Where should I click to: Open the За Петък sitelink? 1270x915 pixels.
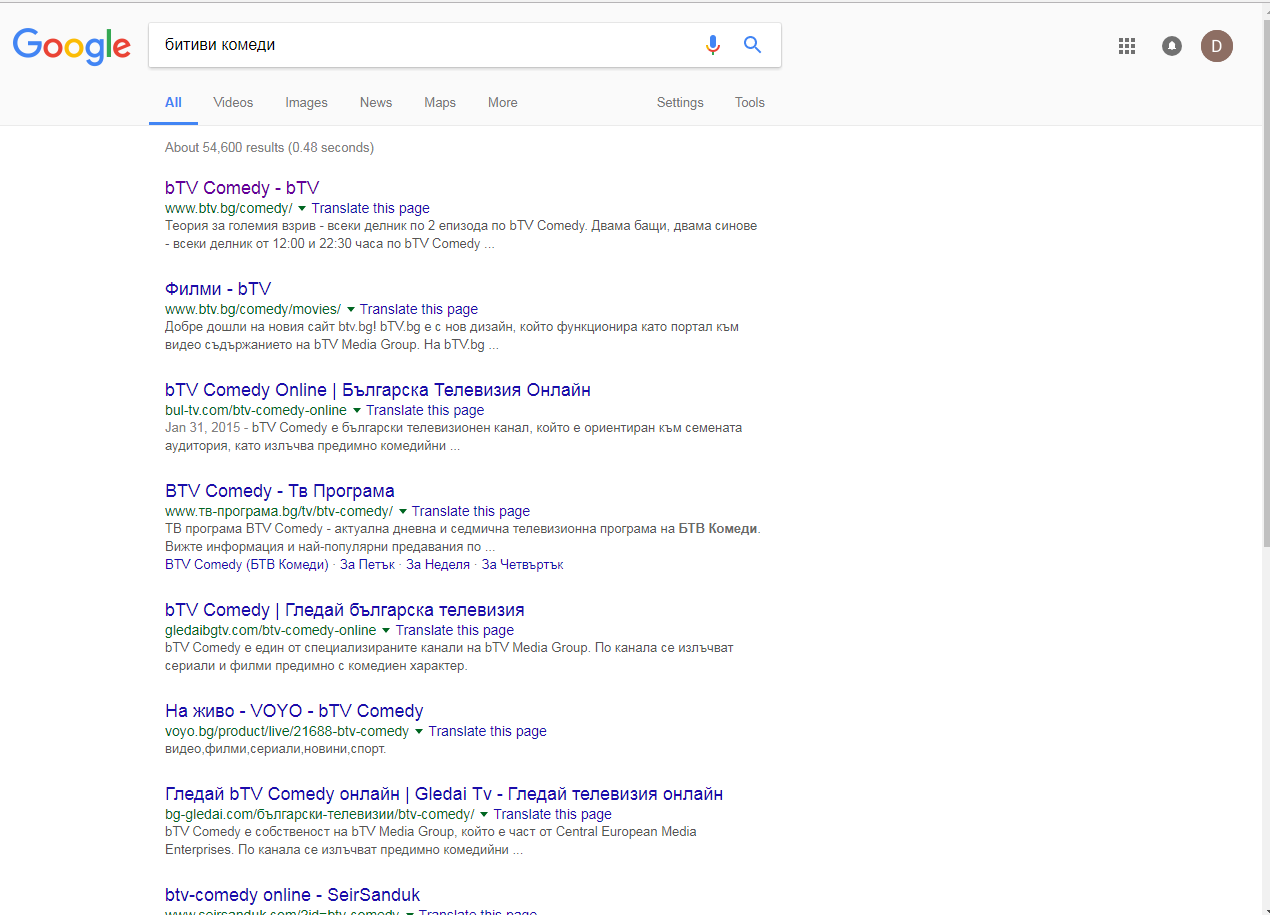367,565
